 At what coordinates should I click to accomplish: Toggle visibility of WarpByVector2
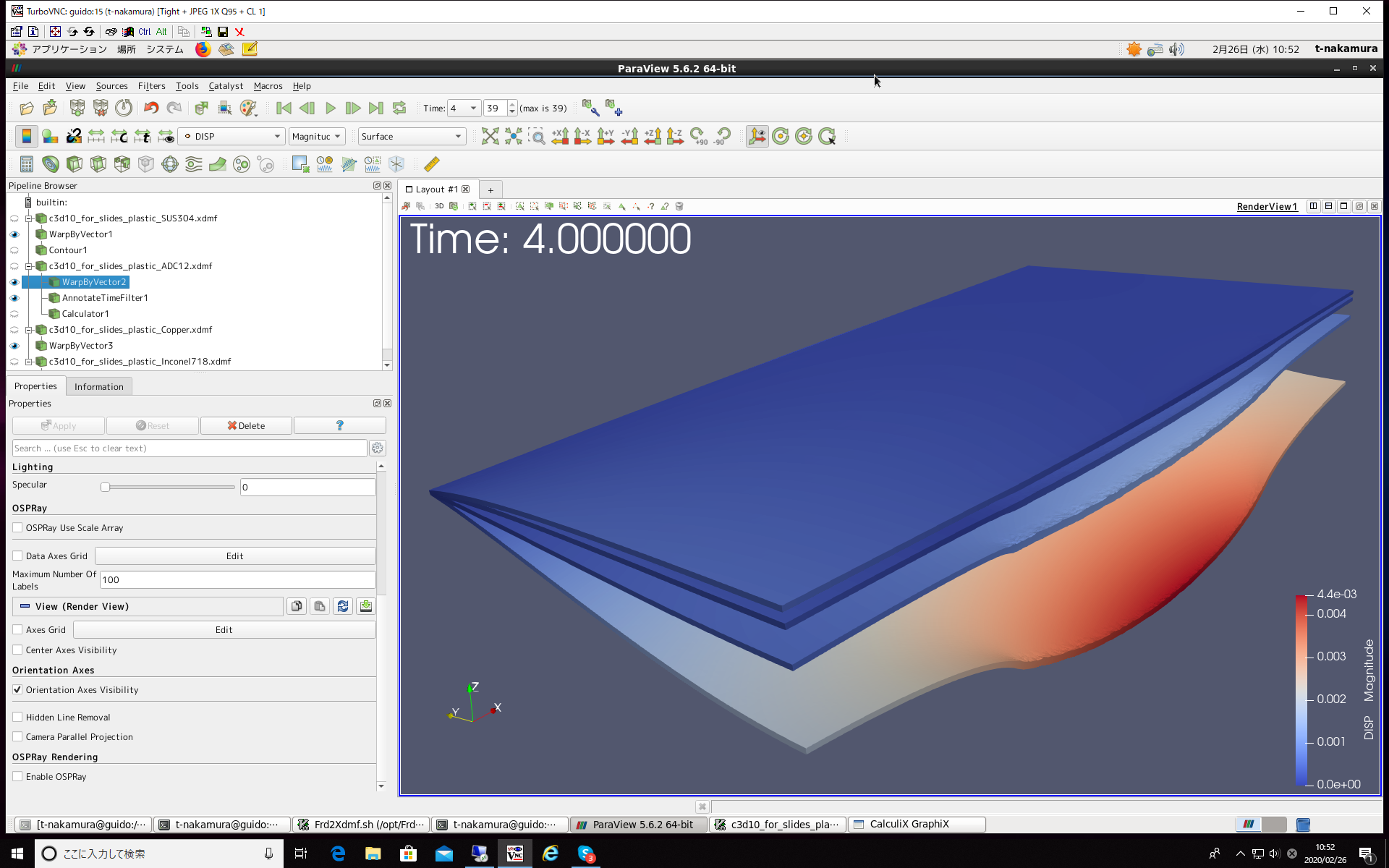pyautogui.click(x=14, y=282)
